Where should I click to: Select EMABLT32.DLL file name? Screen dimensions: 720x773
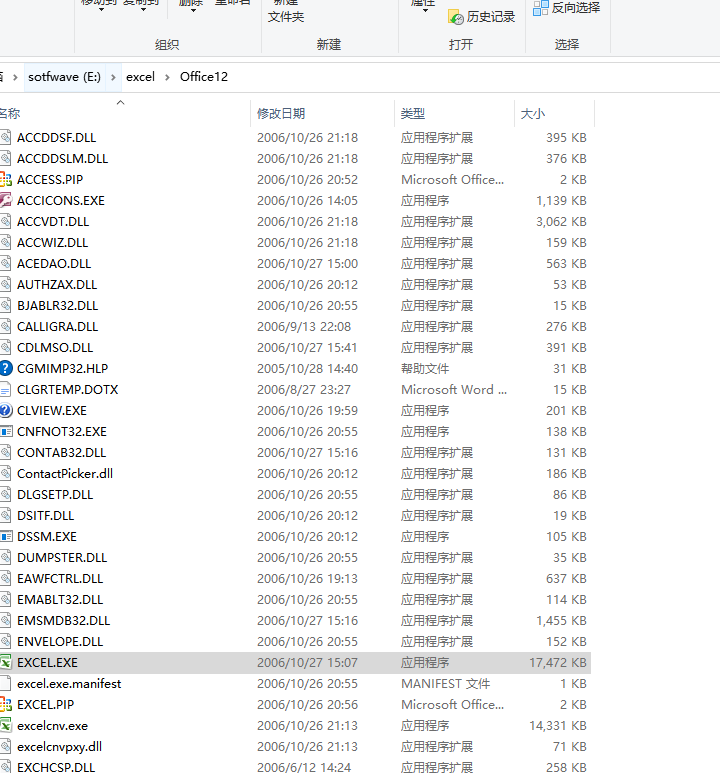pyautogui.click(x=60, y=600)
